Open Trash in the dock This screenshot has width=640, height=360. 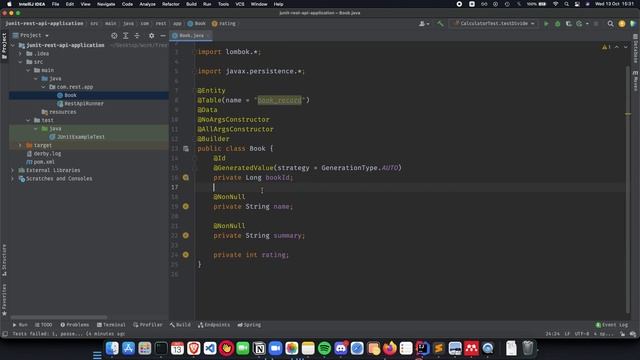527,348
